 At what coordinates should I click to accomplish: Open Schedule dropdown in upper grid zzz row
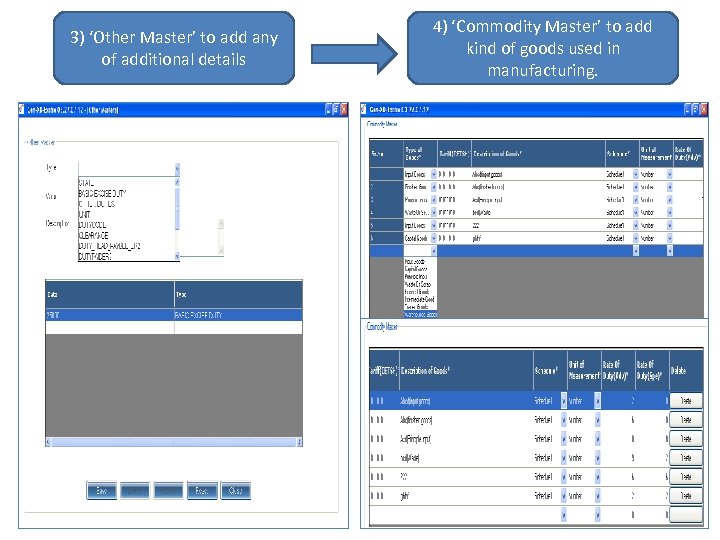pyautogui.click(x=636, y=225)
